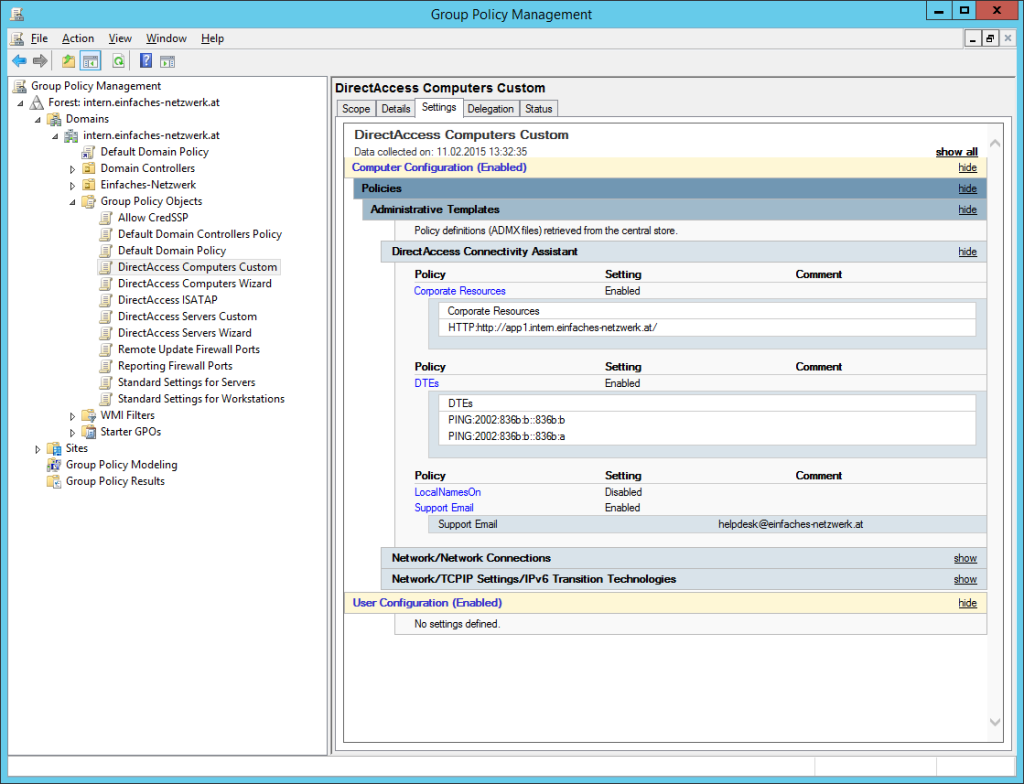Click the Forward navigation arrow
The image size is (1024, 784).
40,61
